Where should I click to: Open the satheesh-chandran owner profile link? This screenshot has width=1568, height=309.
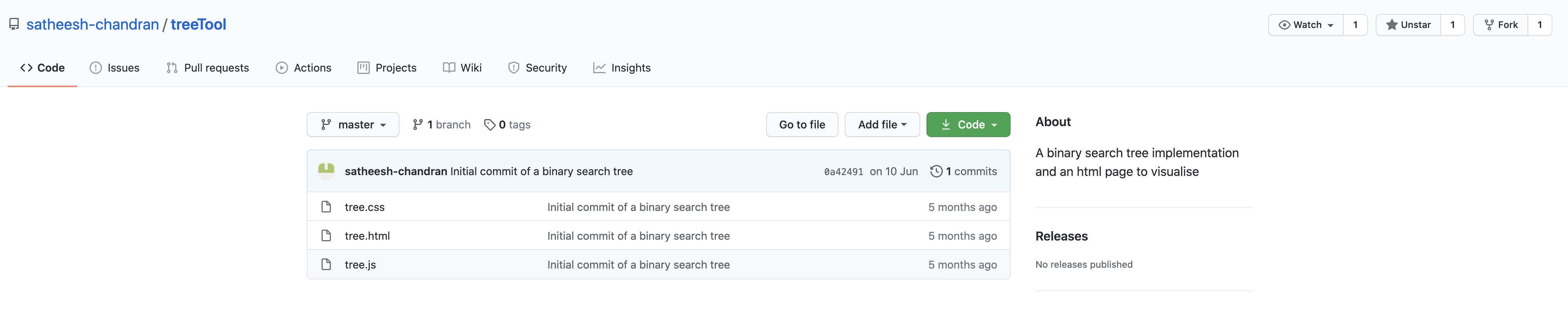click(x=93, y=25)
